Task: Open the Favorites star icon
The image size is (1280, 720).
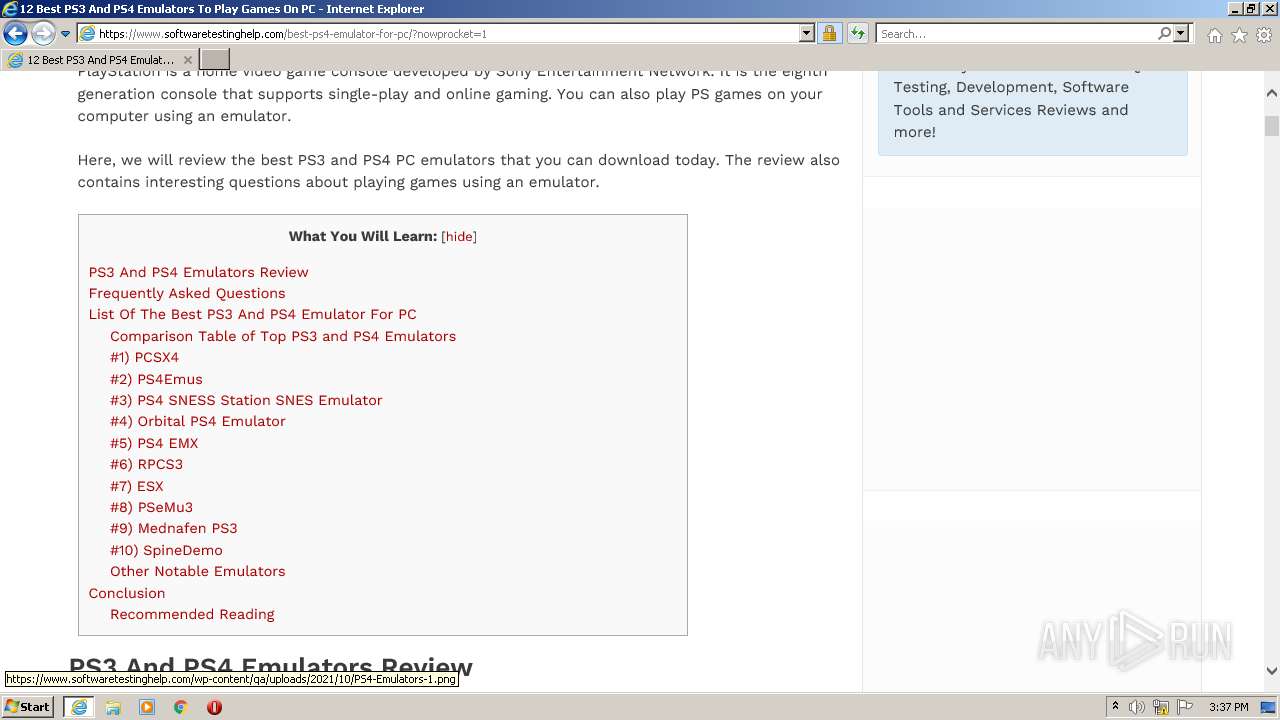Action: pos(1239,35)
